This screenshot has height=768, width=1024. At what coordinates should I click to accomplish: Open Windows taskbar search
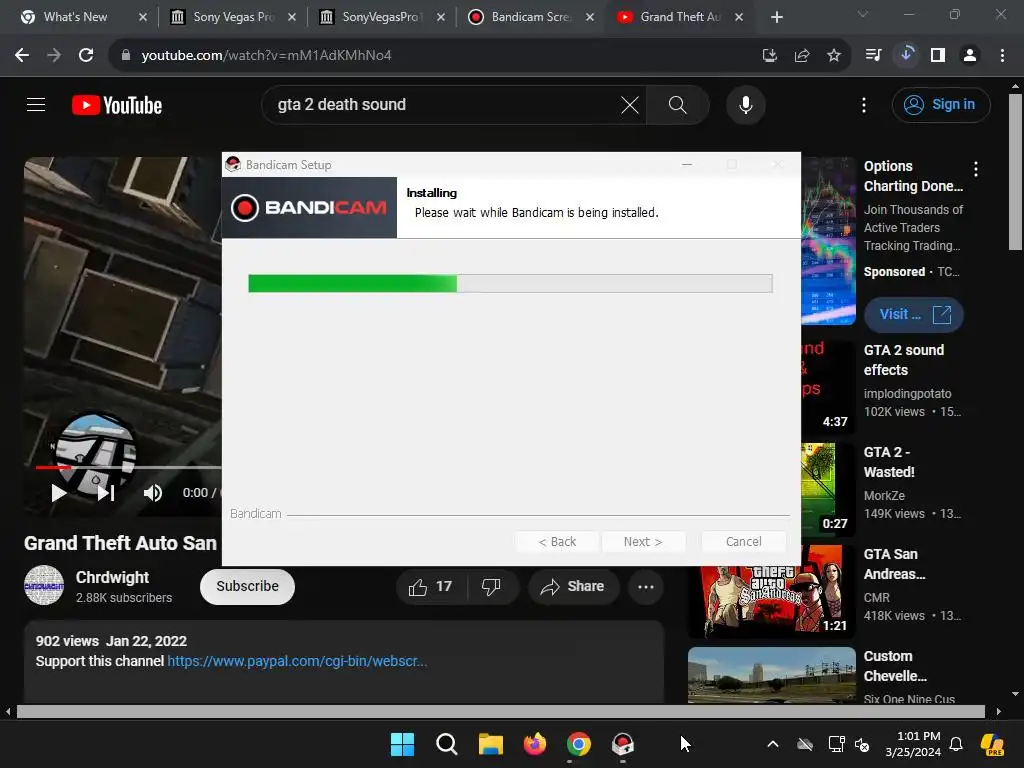pyautogui.click(x=447, y=744)
